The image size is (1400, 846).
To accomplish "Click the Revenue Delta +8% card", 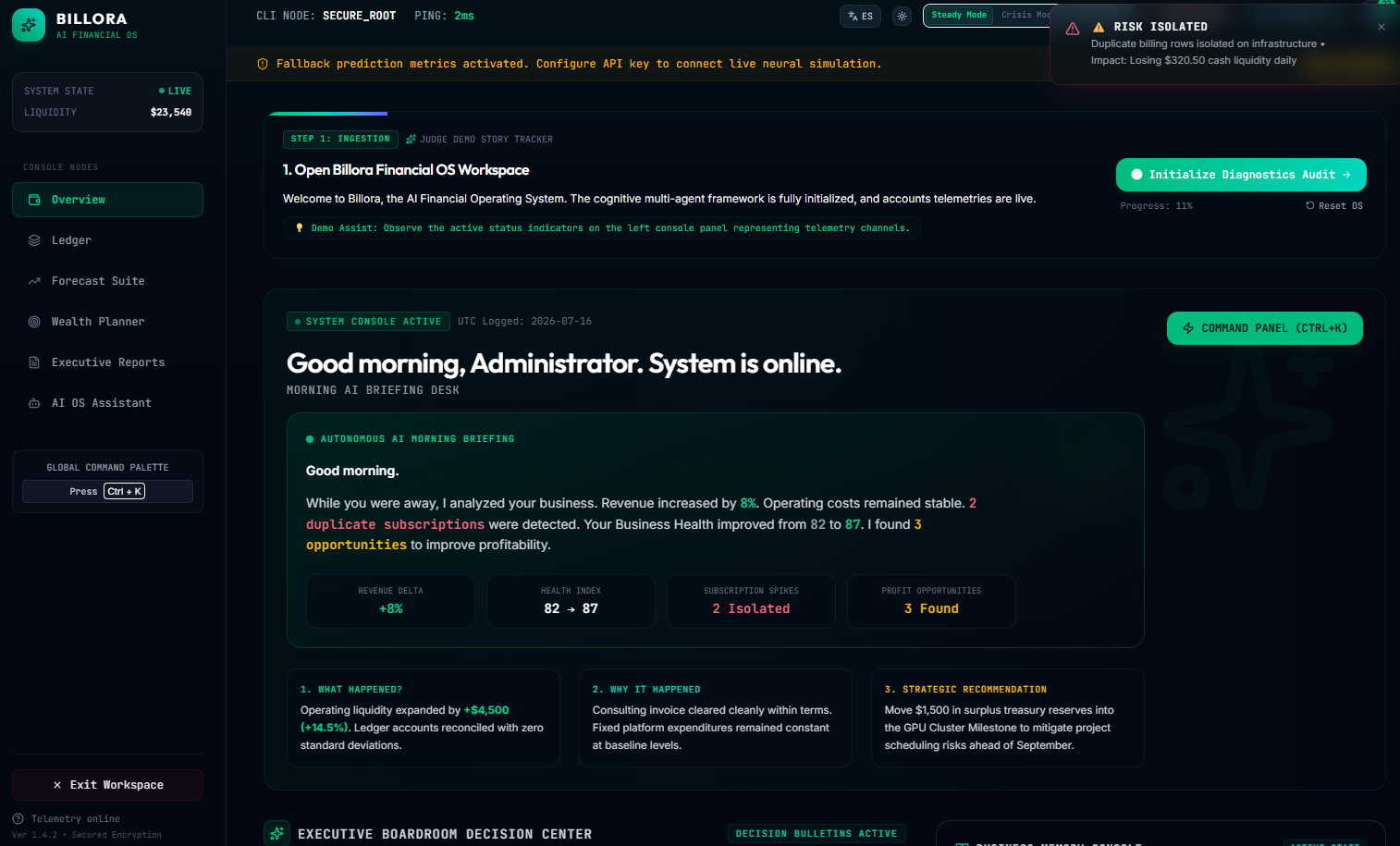I will click(x=390, y=601).
